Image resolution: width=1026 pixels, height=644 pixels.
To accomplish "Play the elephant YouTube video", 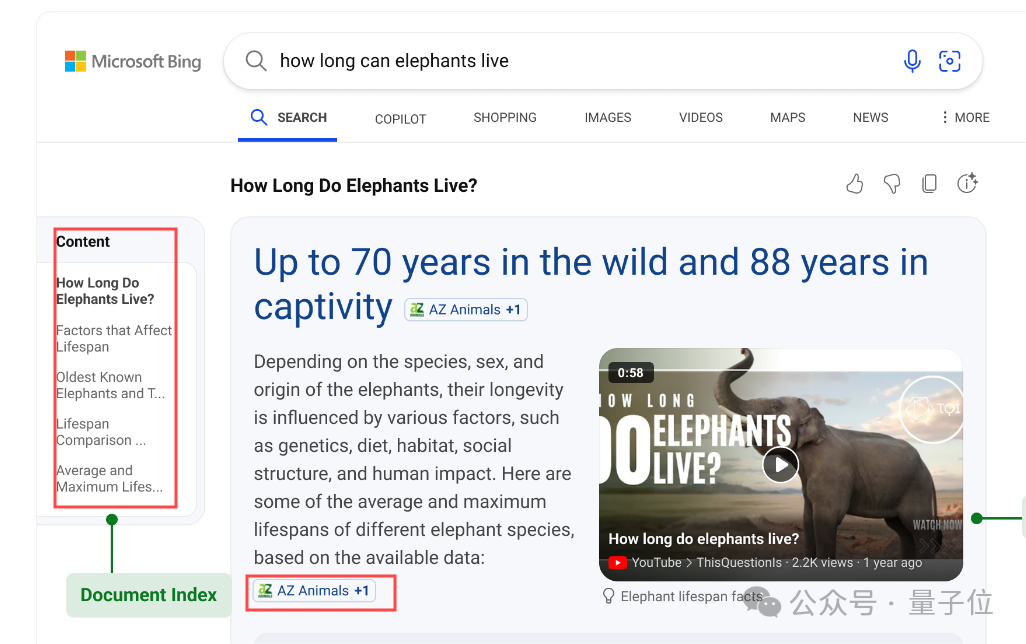I will 780,464.
